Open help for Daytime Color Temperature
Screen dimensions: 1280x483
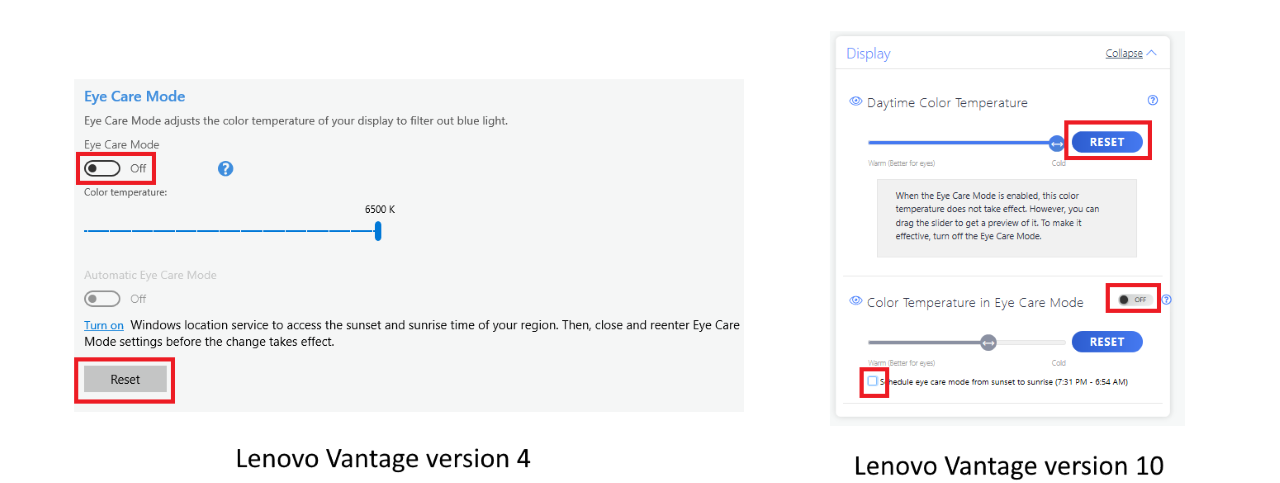1153,101
